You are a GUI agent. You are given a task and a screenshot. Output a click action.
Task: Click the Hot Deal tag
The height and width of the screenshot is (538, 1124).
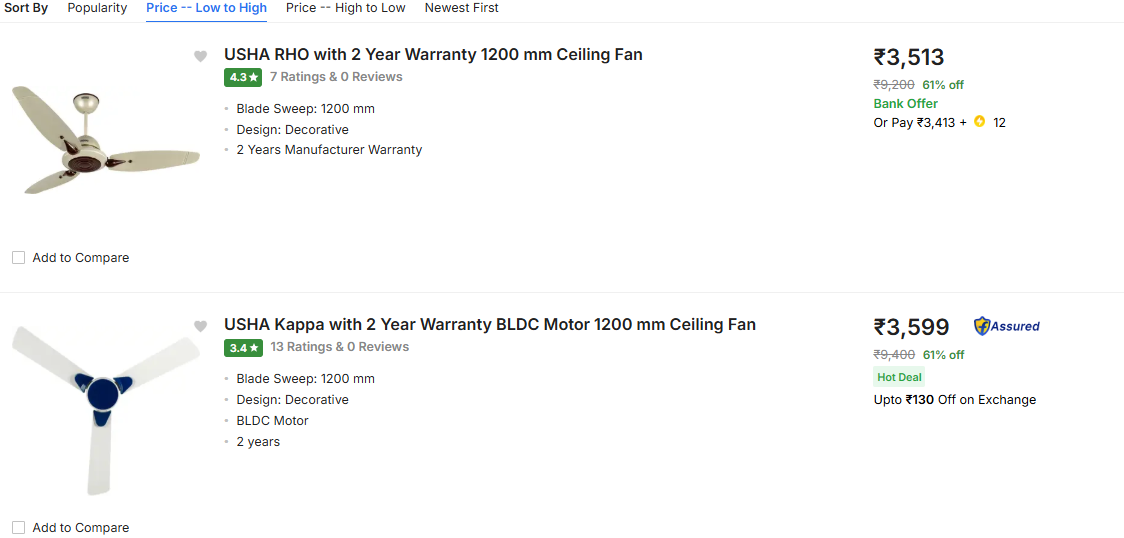[x=899, y=377]
